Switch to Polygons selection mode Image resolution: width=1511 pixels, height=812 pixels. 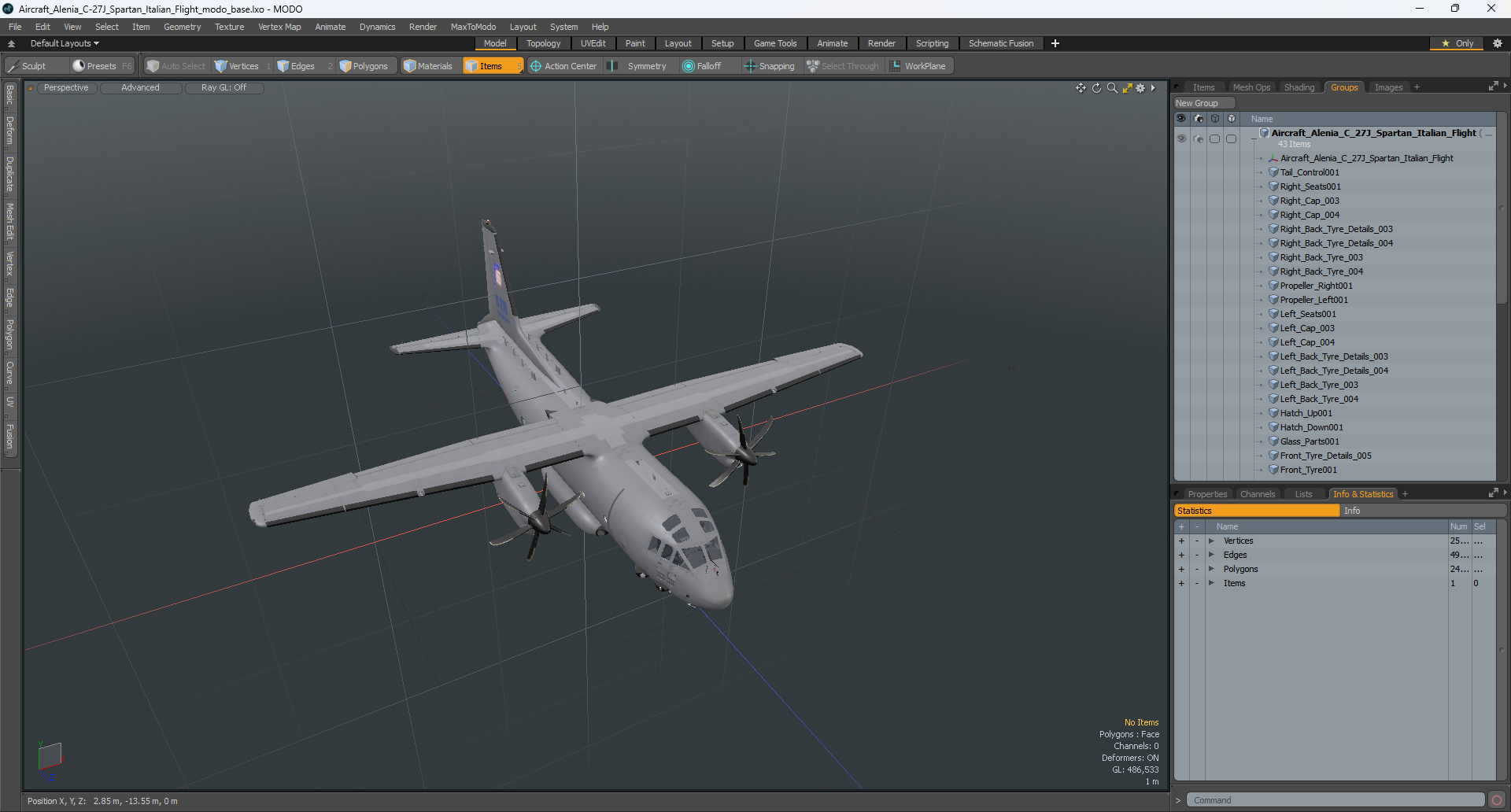click(369, 66)
